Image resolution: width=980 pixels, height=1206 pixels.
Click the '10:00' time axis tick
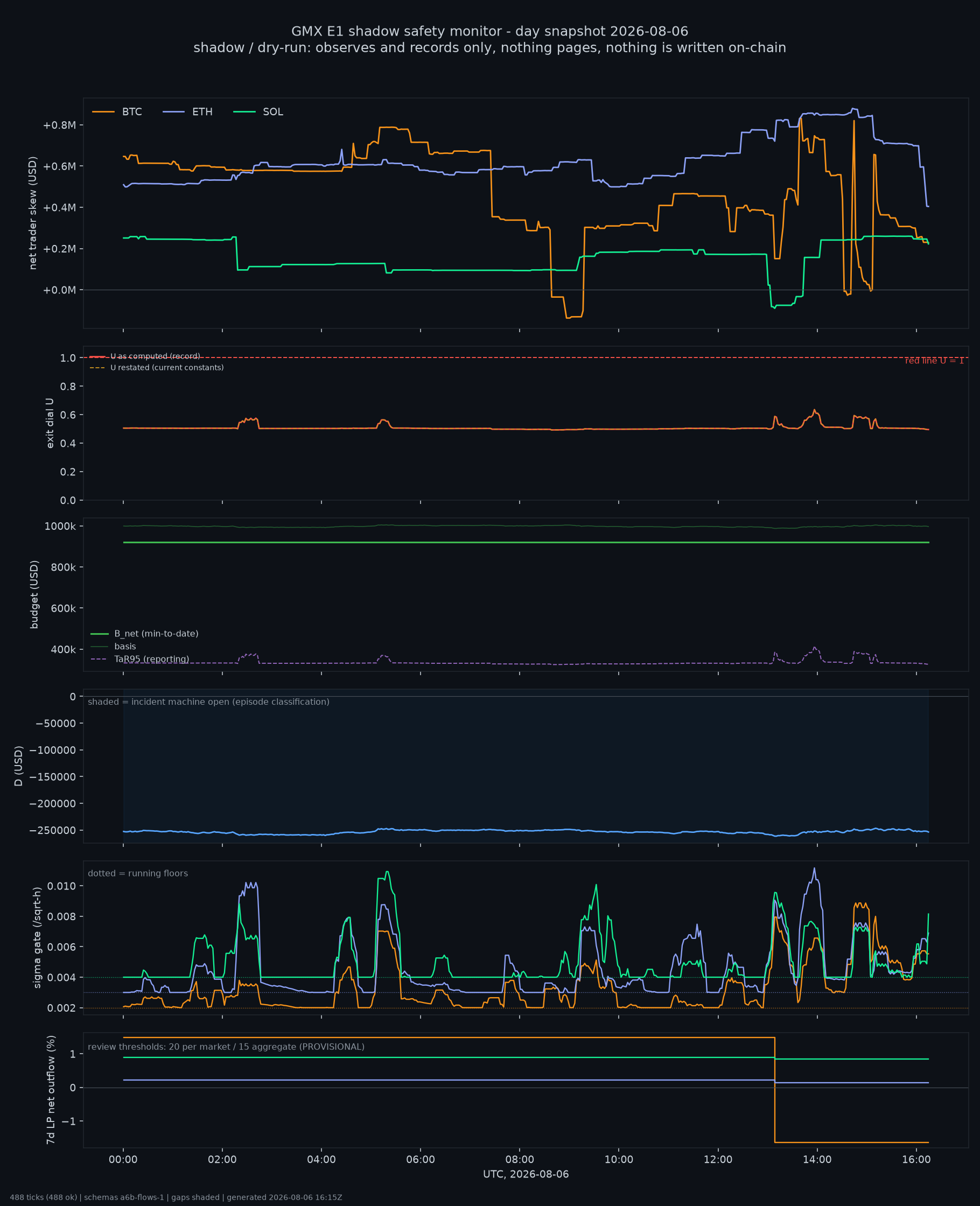619,1160
